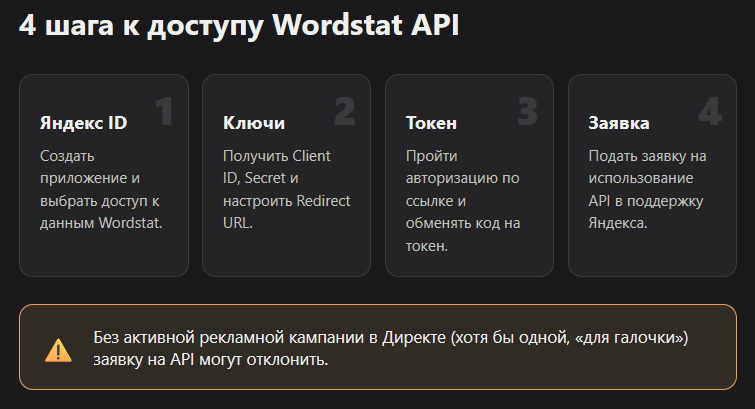Click the heading '4 шага к доступу Wordstat API'
This screenshot has width=755, height=409.
click(239, 25)
